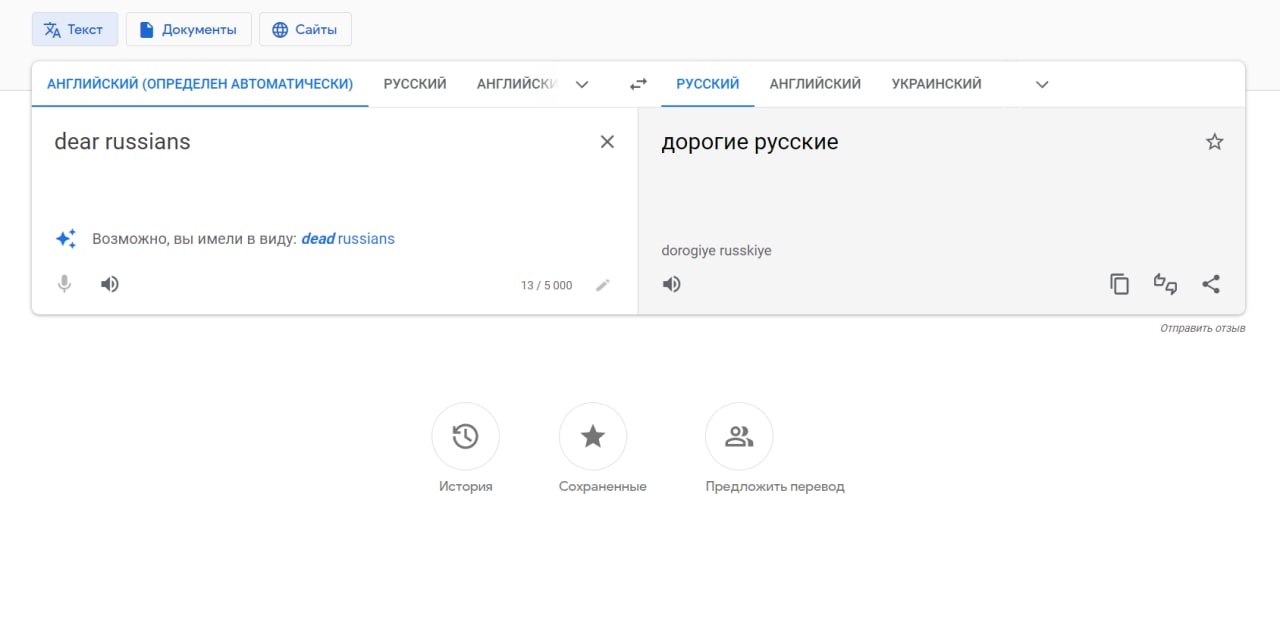Screen dimensions: 1280x628
Task: Play translated text audio
Action: tap(672, 284)
